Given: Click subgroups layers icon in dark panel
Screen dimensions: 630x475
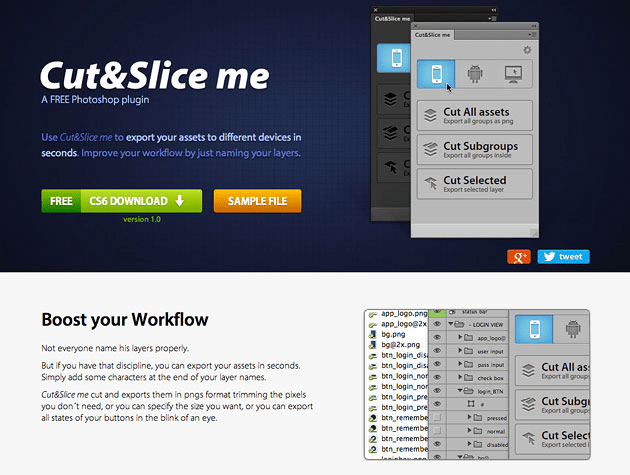Looking at the screenshot, I should click(391, 133).
